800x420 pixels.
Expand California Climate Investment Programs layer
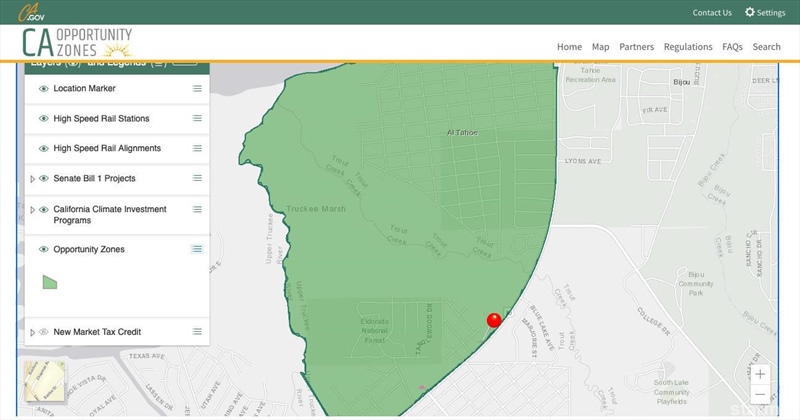32,210
